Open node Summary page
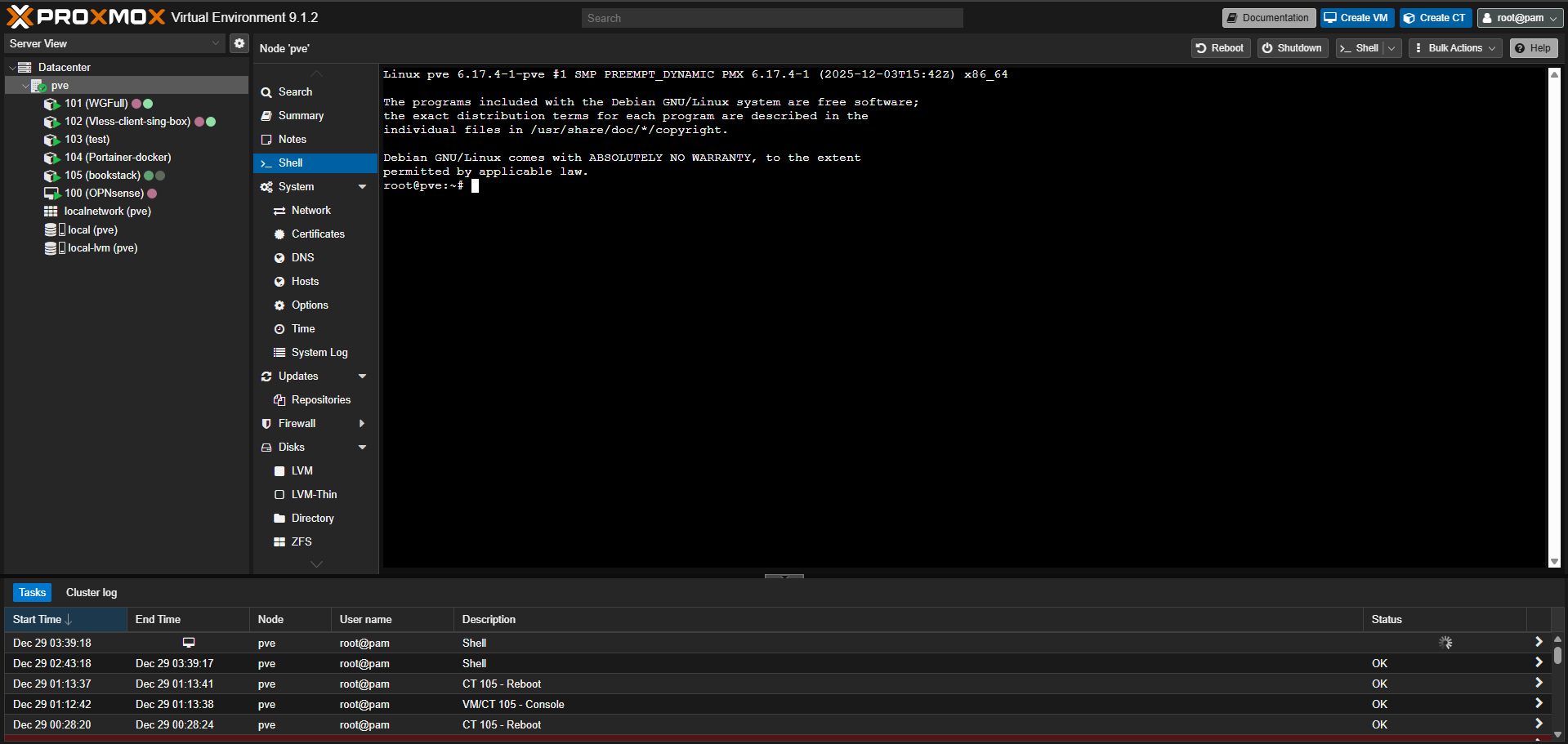This screenshot has width=1568, height=744. (315, 115)
